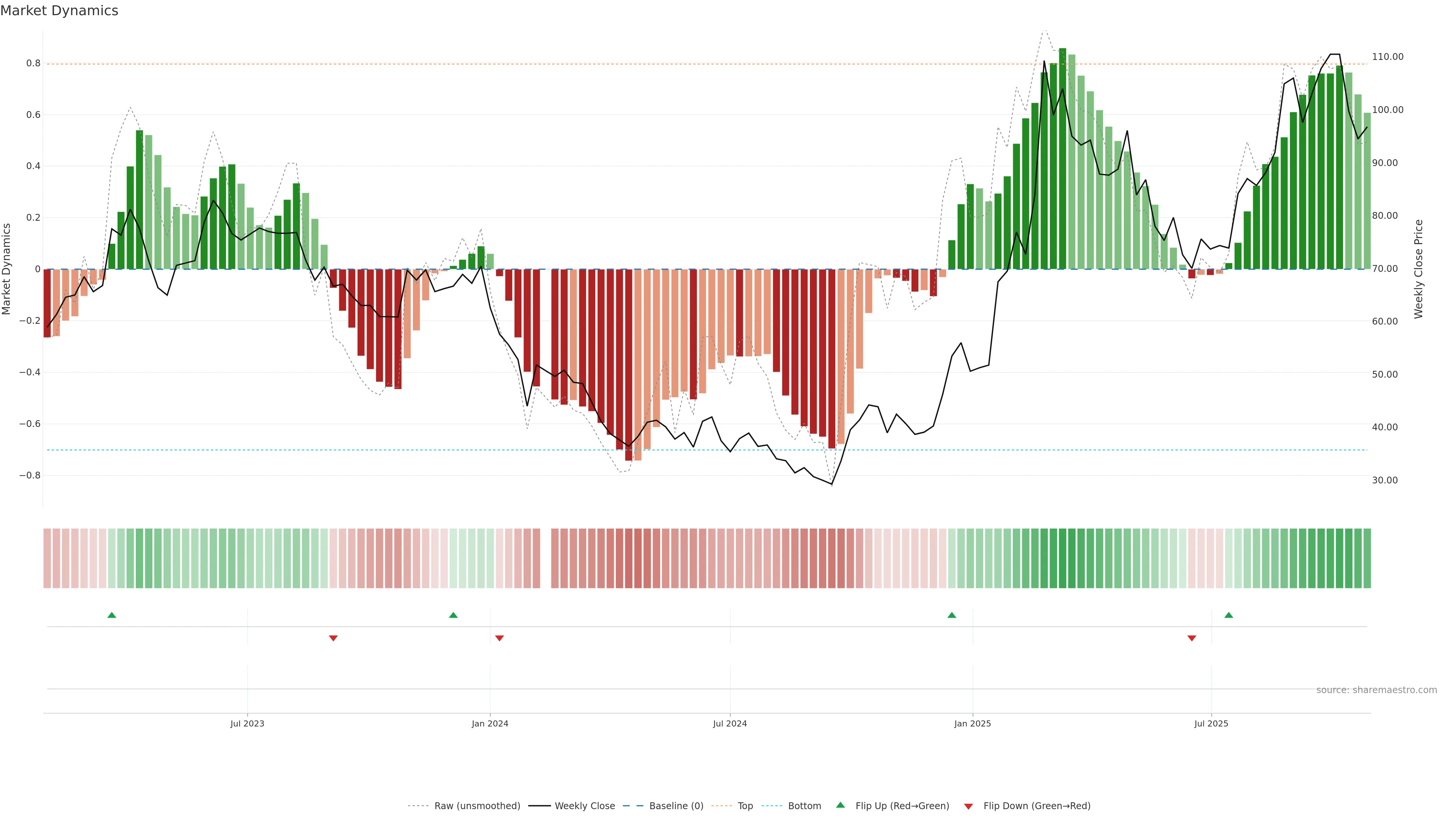Click the flip-up triangle just before Jan 2025
The width and height of the screenshot is (1456, 819).
(x=952, y=615)
